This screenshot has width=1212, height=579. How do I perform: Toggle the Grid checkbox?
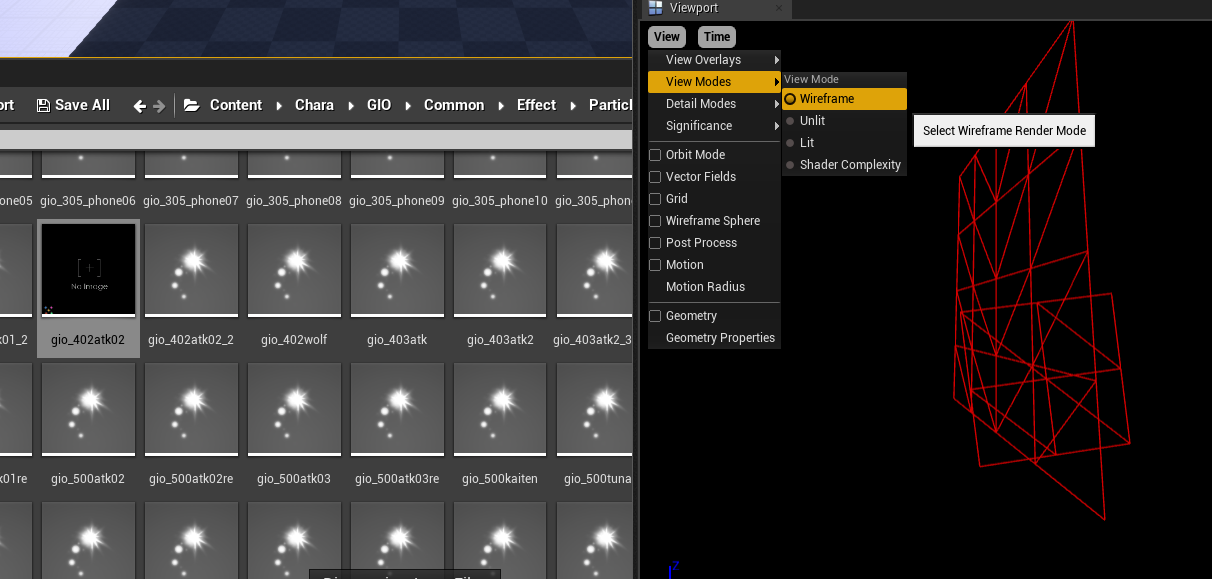point(656,199)
